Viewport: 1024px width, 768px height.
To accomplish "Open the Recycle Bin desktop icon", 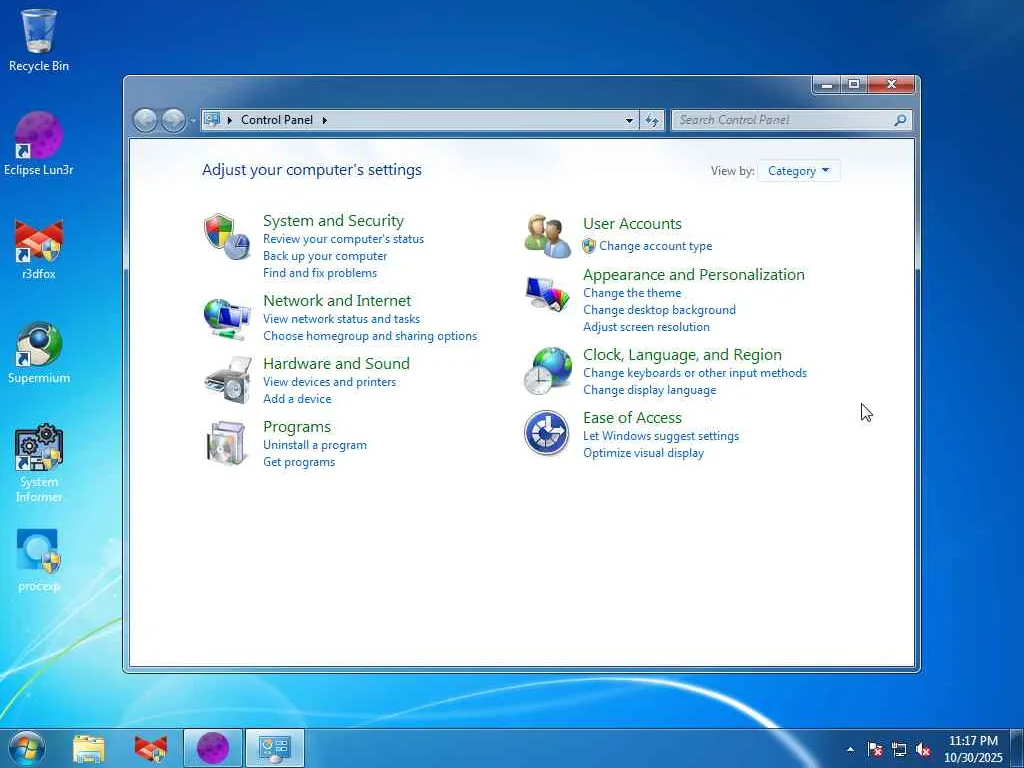I will tap(39, 40).
